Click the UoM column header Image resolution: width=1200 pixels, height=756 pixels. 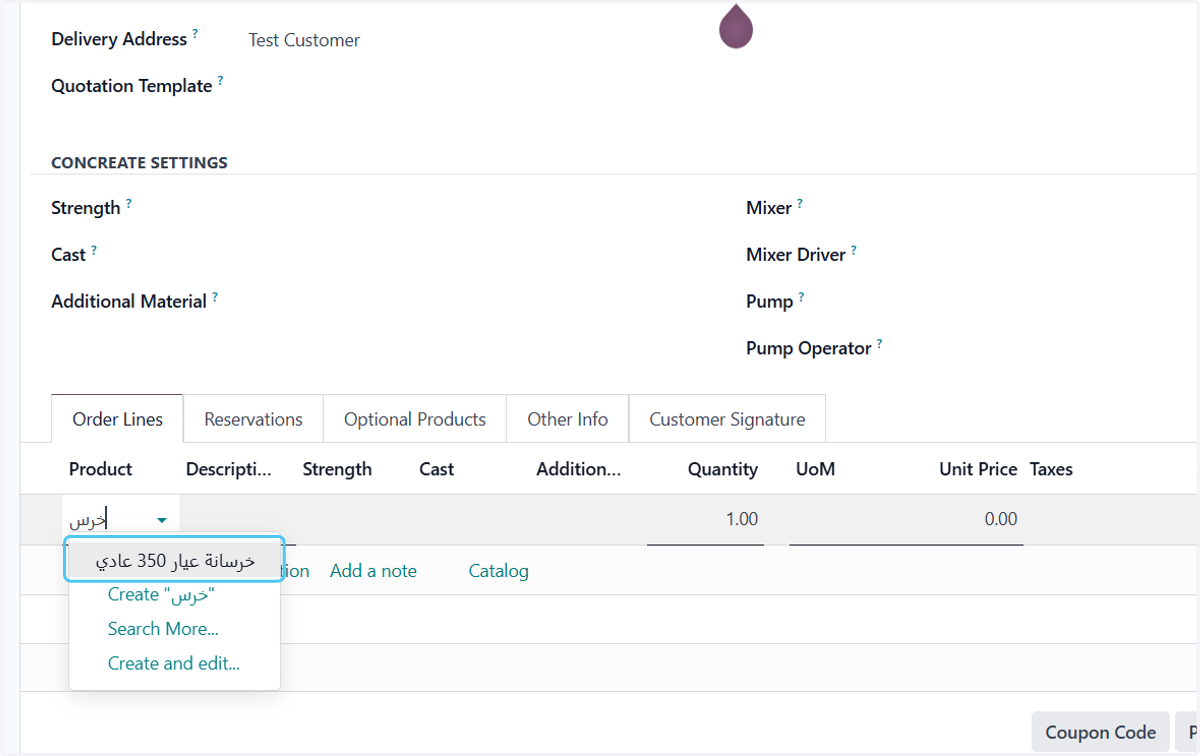tap(815, 469)
